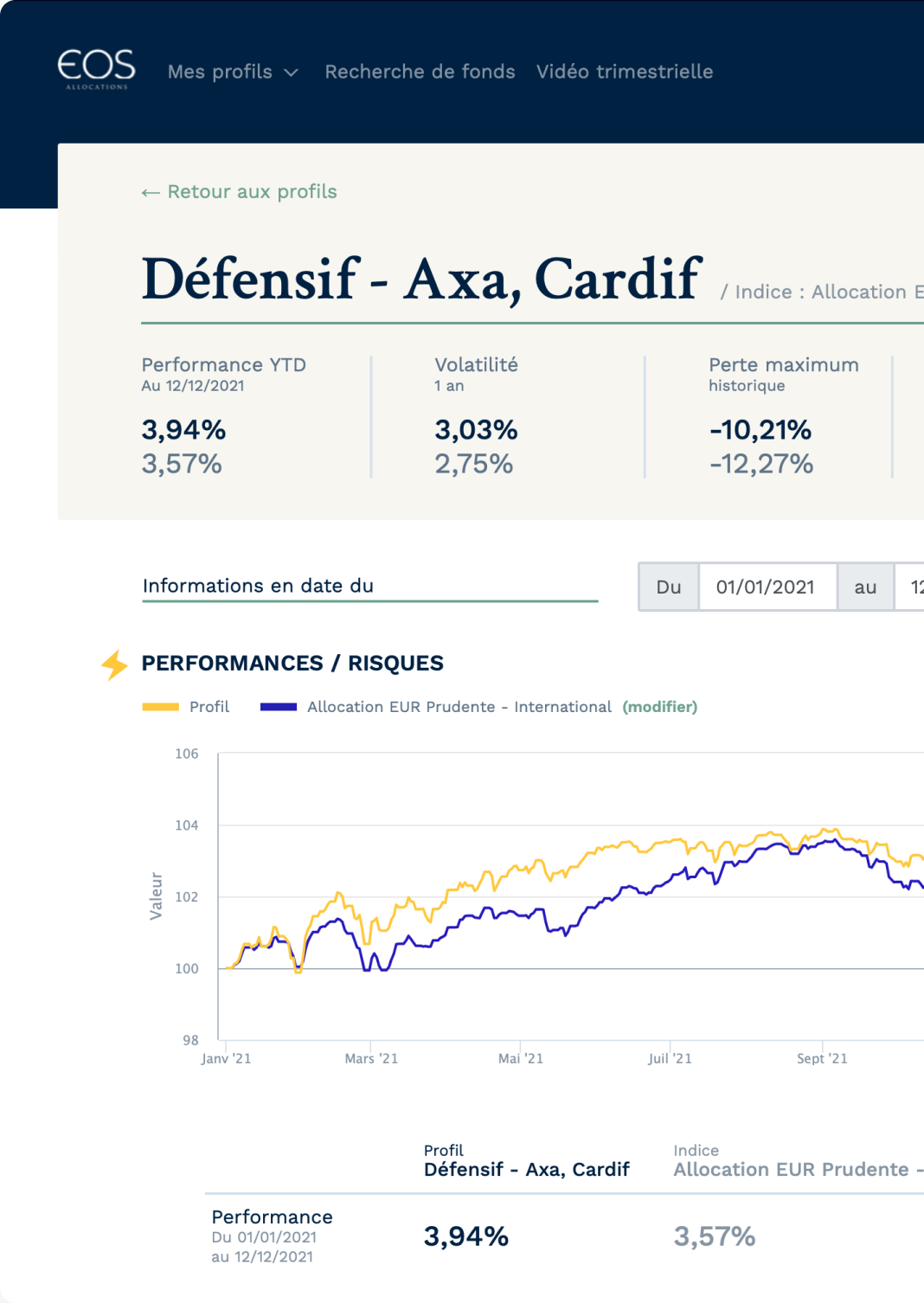Select the Informations en date du label
Image resolution: width=924 pixels, height=1303 pixels.
258,586
